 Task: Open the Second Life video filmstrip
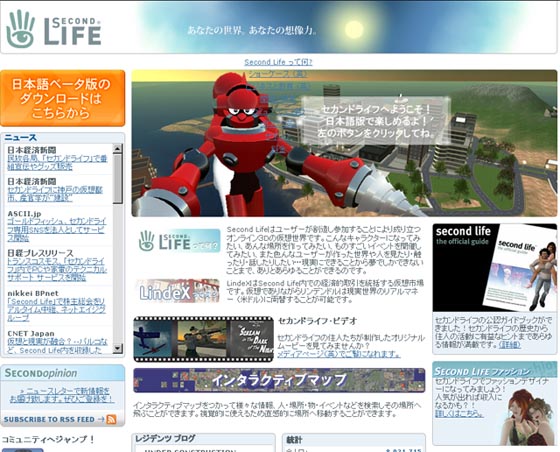coord(204,339)
